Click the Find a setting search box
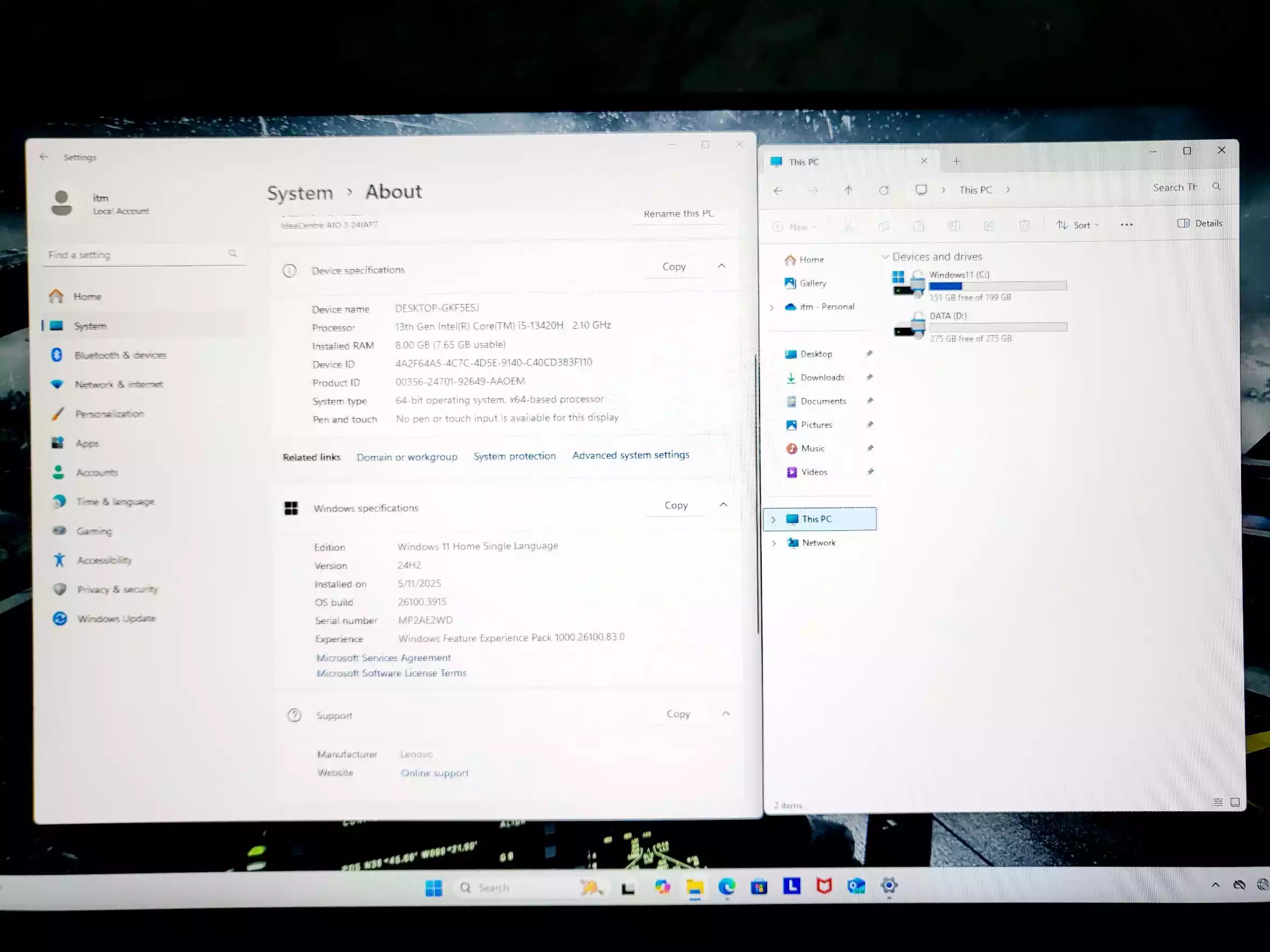 coord(143,254)
